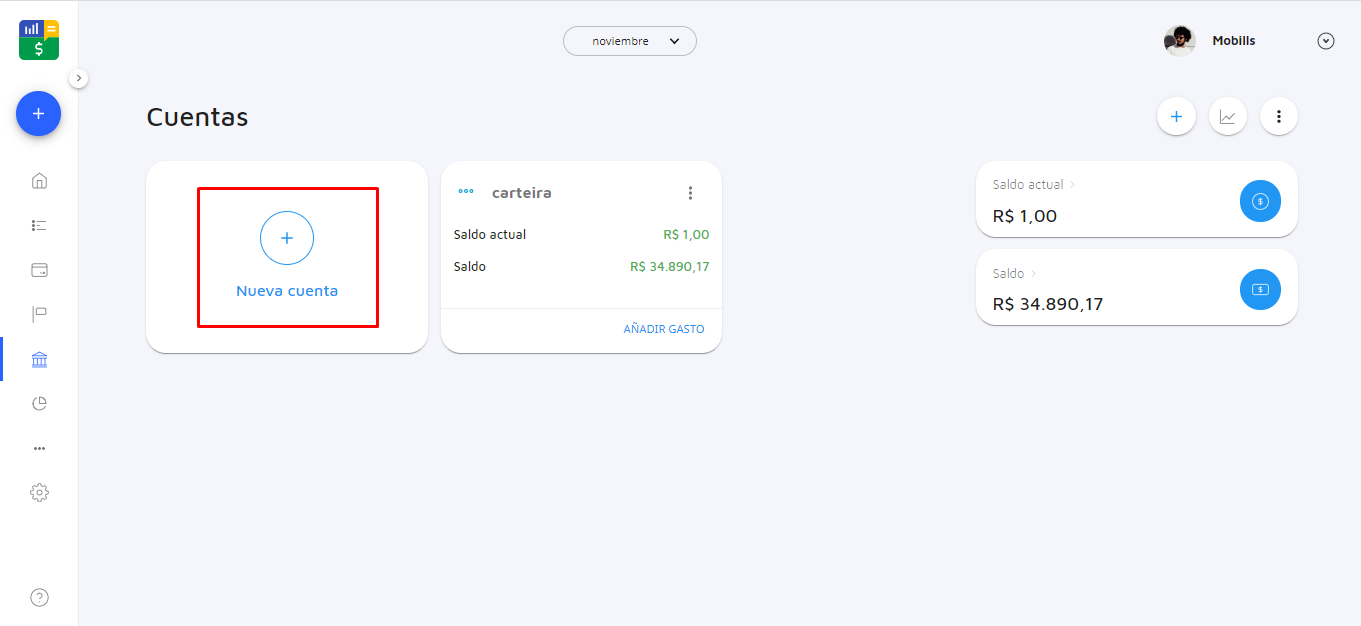1361x626 pixels.
Task: Click the help question mark icon
Action: point(39,598)
